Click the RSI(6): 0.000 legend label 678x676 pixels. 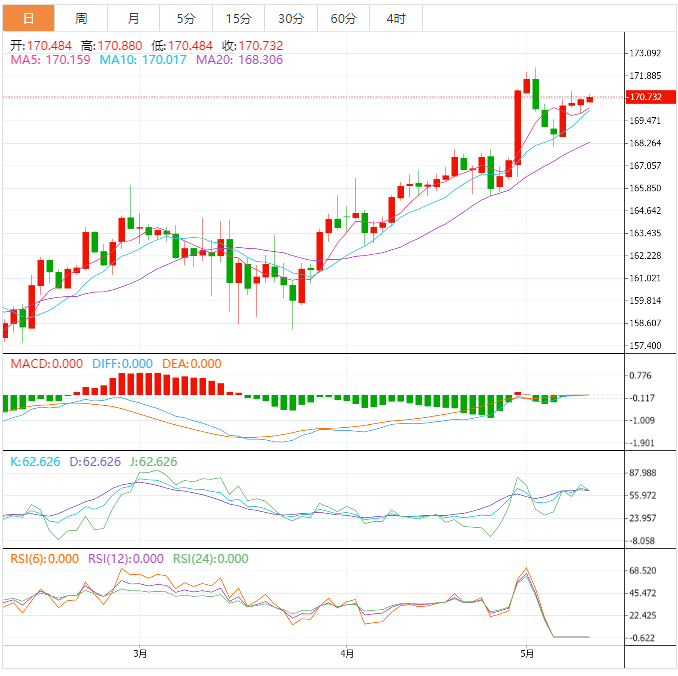coord(43,559)
